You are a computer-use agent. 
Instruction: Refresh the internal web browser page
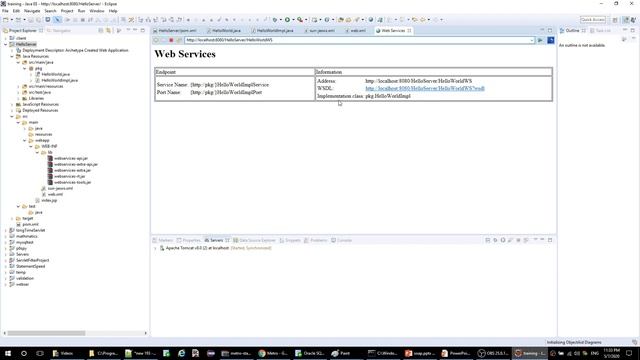pyautogui.click(x=179, y=40)
